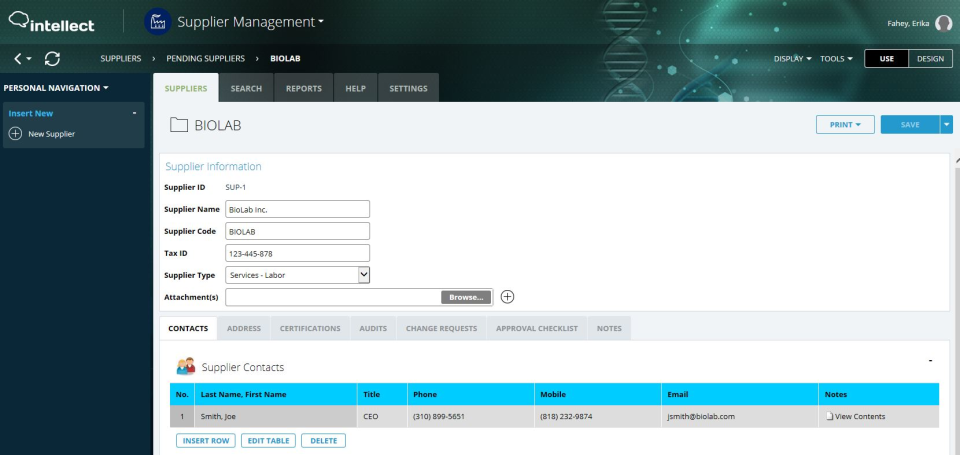Screen dimensions: 960x455
Task: Click the New Supplier plus icon
Action: point(15,133)
